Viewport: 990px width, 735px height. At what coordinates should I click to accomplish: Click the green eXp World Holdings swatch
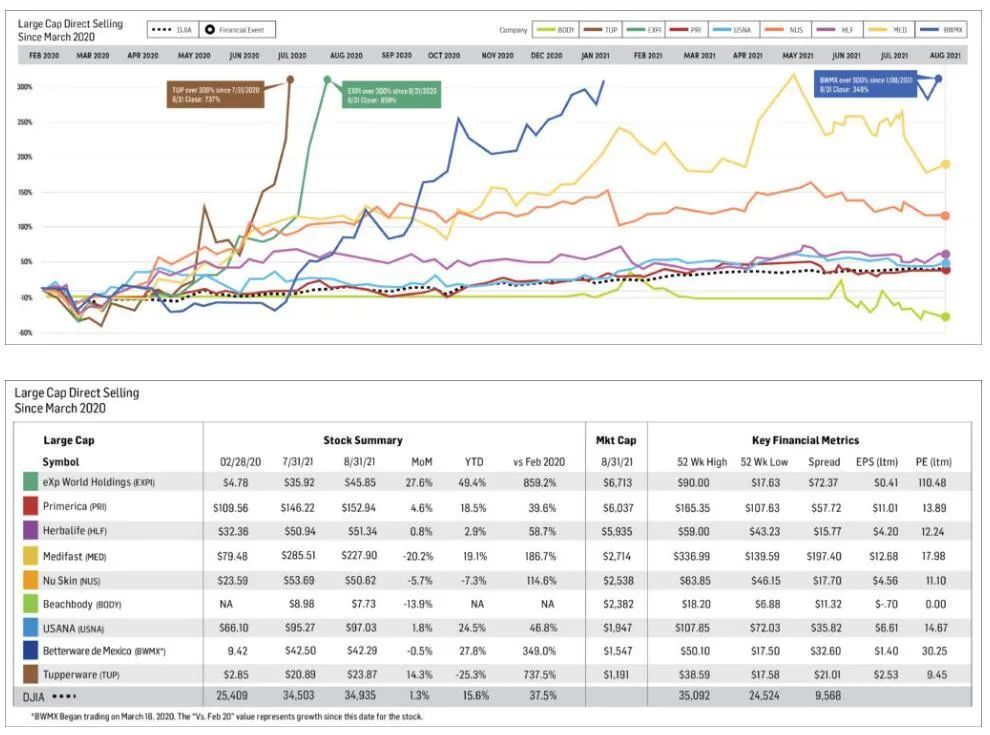click(30, 482)
